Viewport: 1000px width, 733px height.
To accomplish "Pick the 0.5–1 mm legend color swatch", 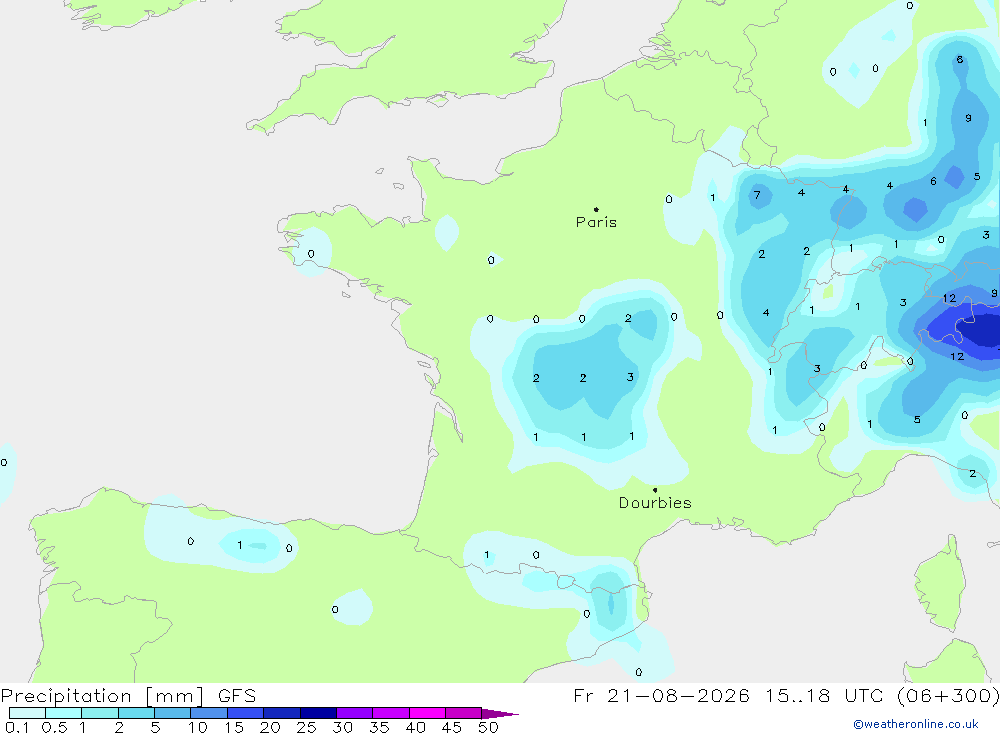I will click(63, 713).
